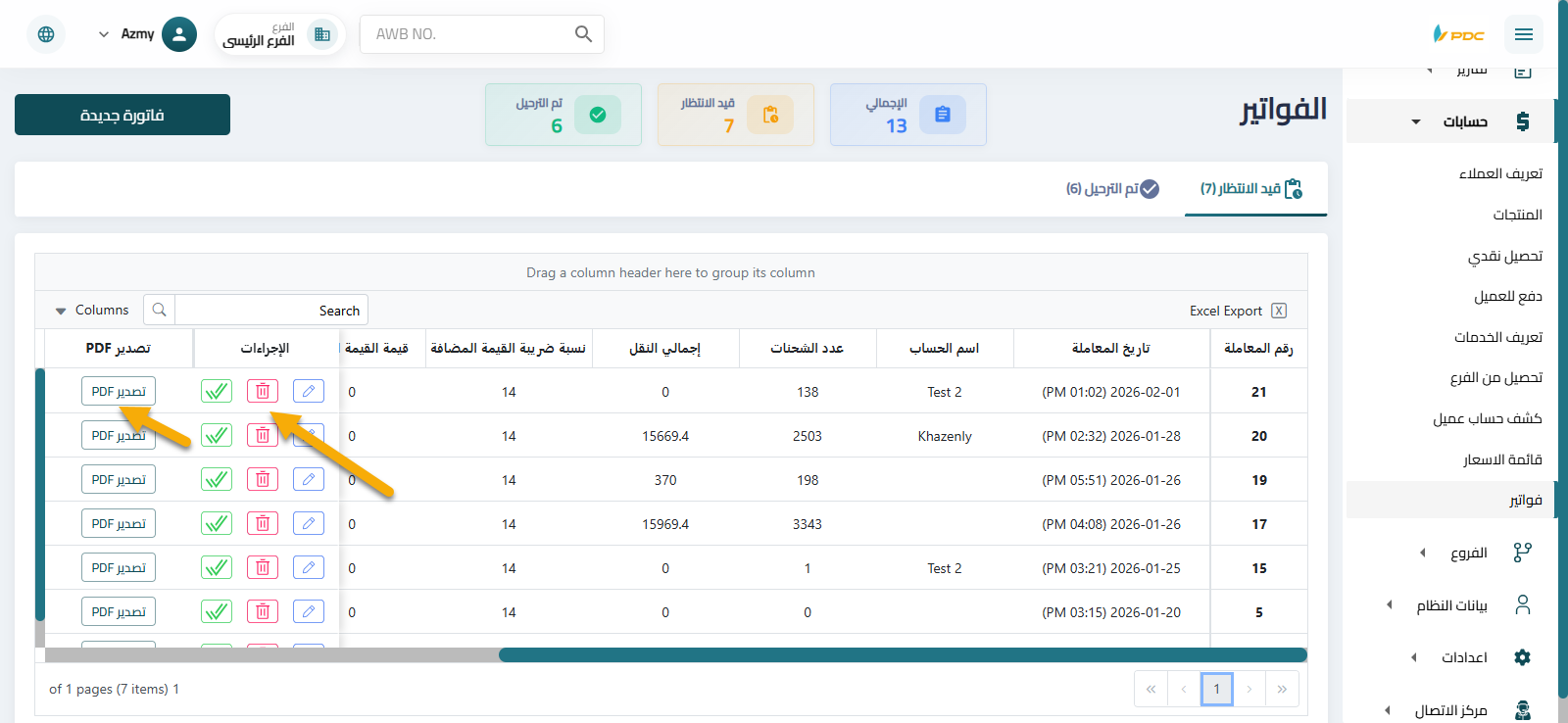Viewport: 1568px width, 723px height.
Task: Focus the grid Search input
Action: click(x=270, y=311)
